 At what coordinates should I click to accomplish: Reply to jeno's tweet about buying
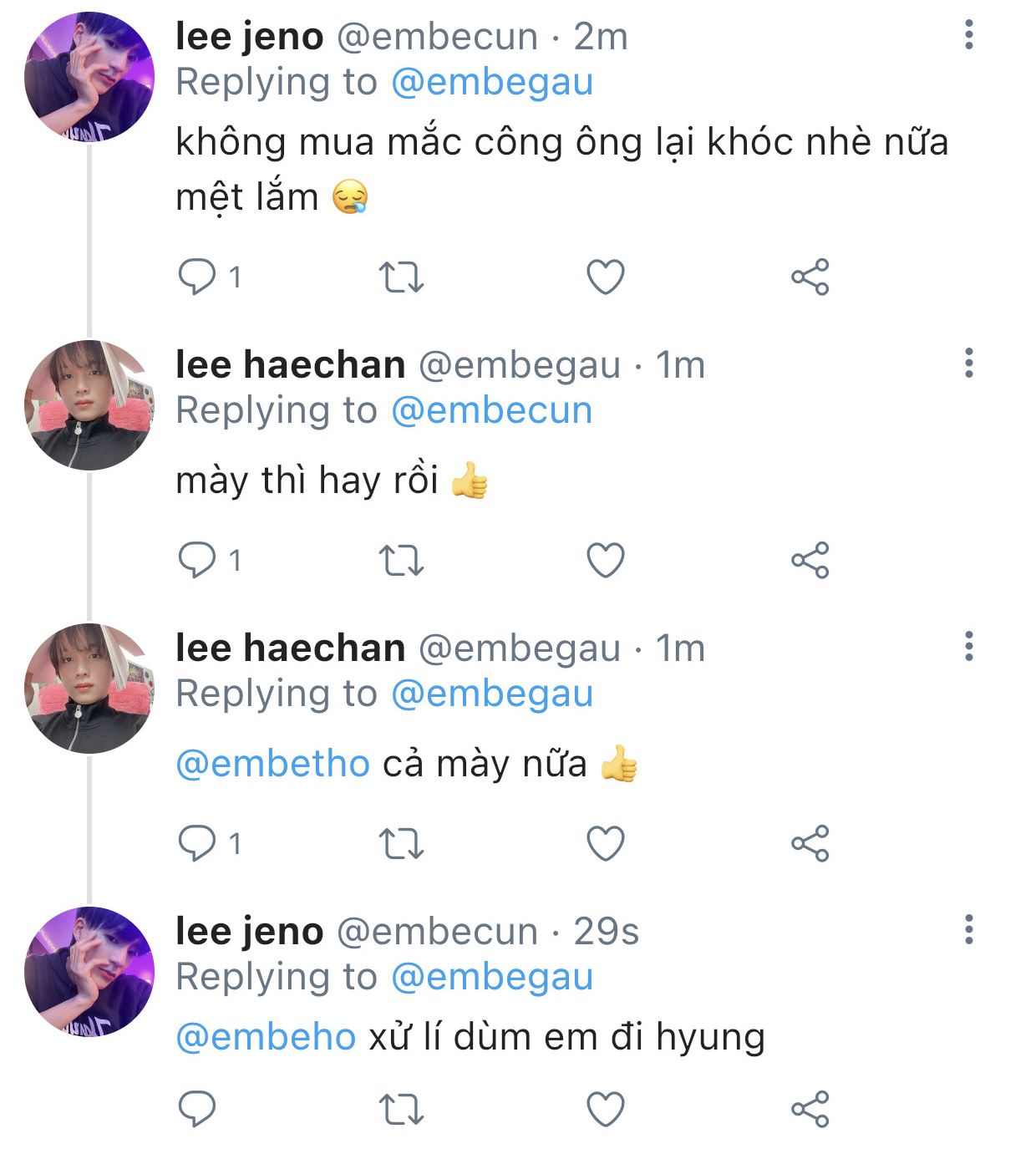point(198,277)
